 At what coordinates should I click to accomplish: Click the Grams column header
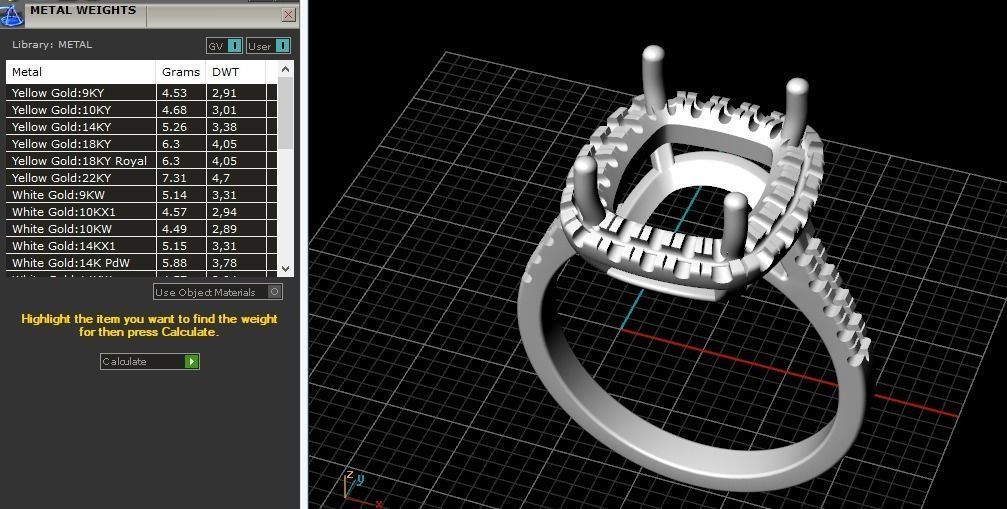click(181, 72)
